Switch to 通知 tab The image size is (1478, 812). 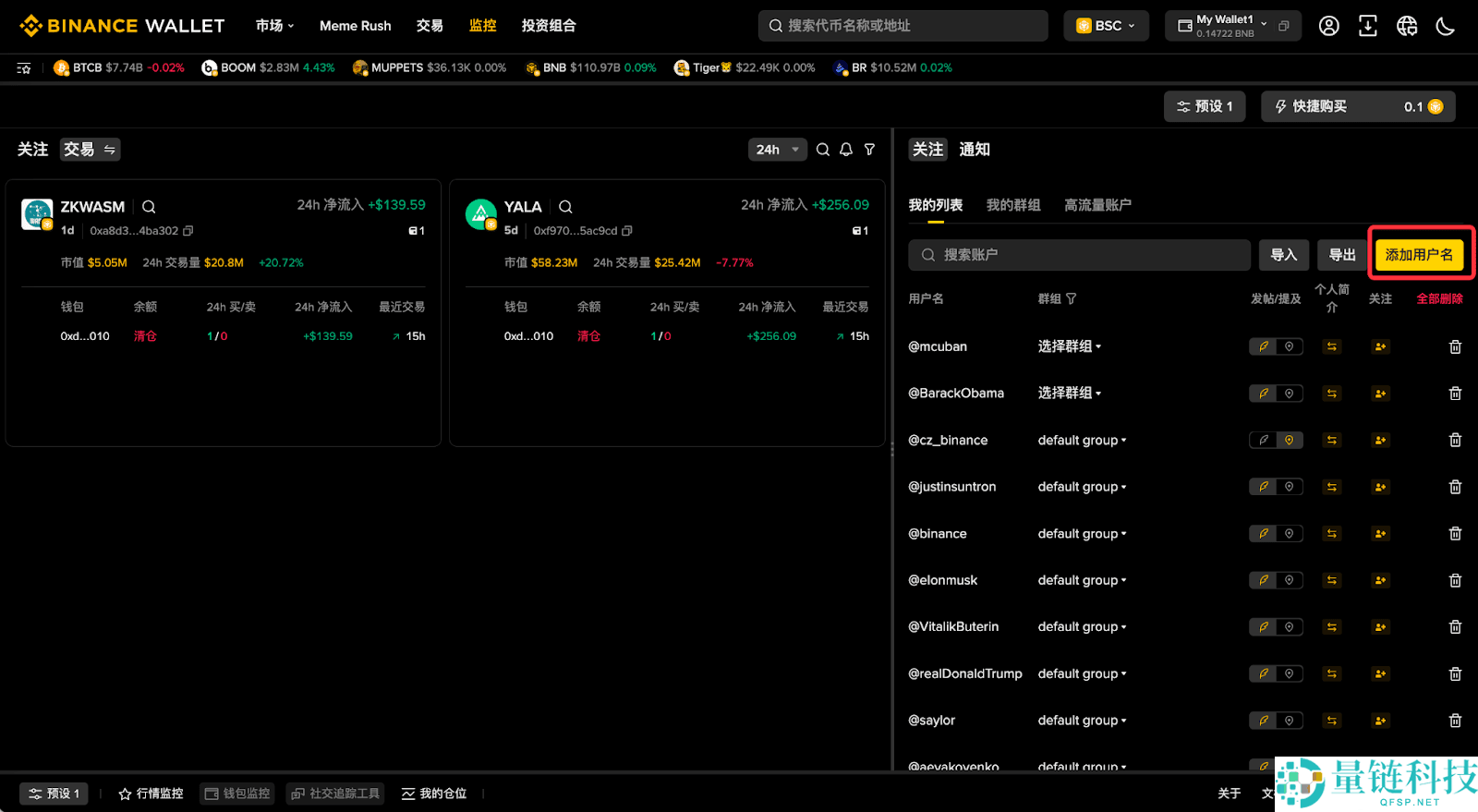coord(975,150)
